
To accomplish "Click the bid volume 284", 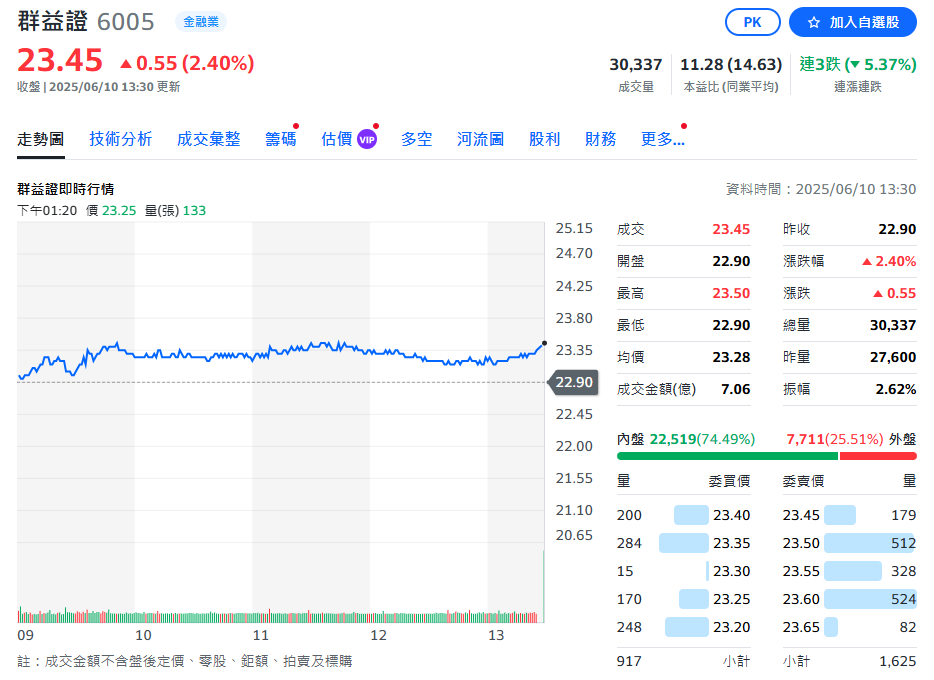I will click(x=629, y=543).
